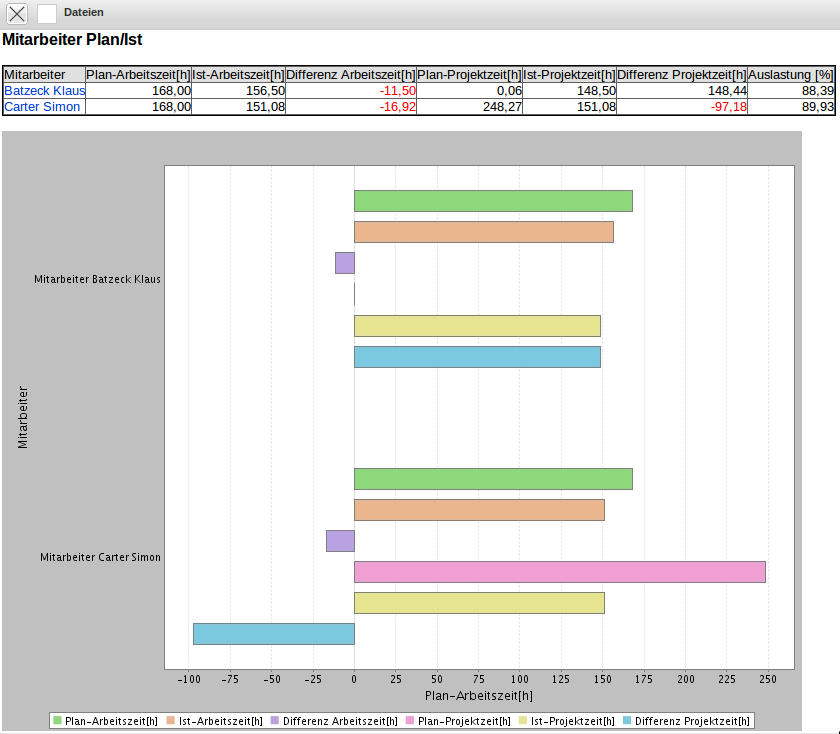Select the Mitarbeiter column header
This screenshot has width=840, height=734.
point(35,75)
